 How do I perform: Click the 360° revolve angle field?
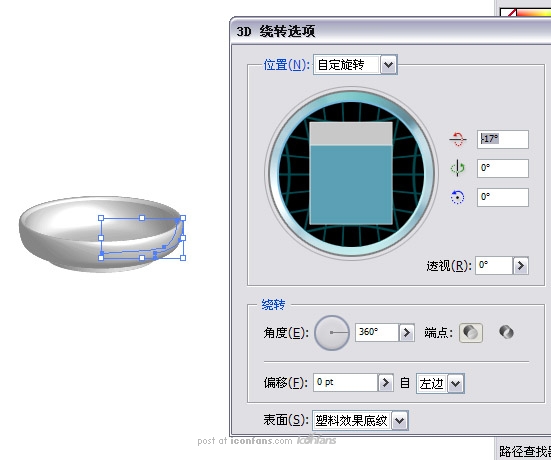[x=377, y=332]
